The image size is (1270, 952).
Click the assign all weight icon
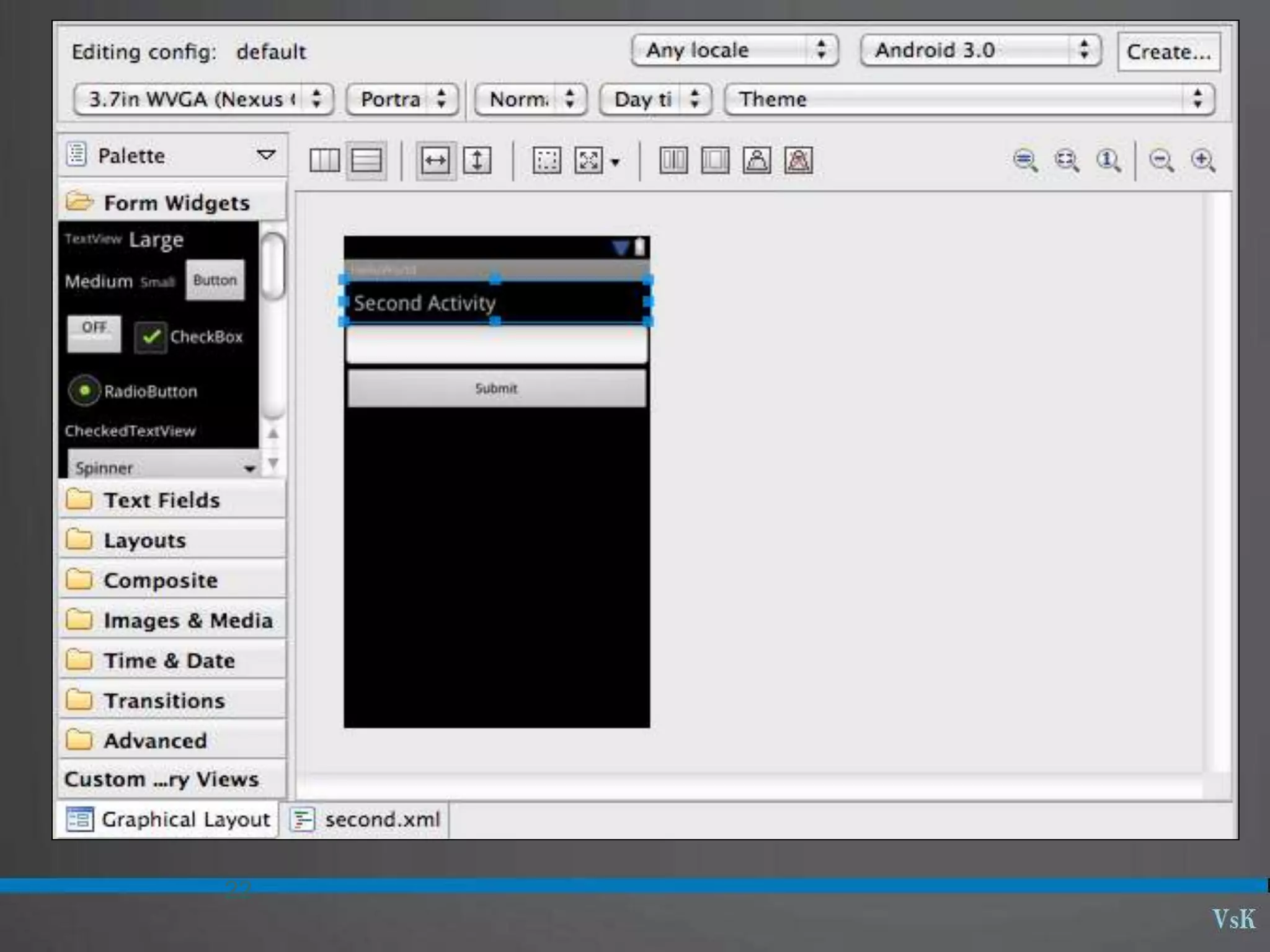click(x=715, y=161)
